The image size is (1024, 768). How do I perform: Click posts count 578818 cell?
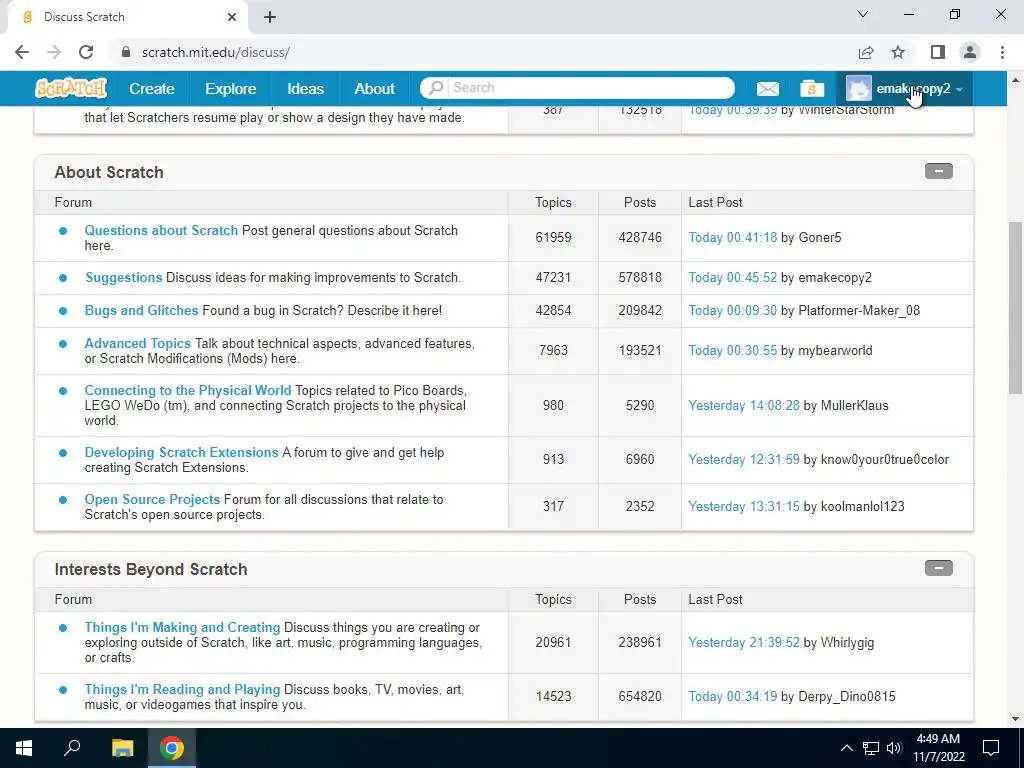[x=640, y=278]
